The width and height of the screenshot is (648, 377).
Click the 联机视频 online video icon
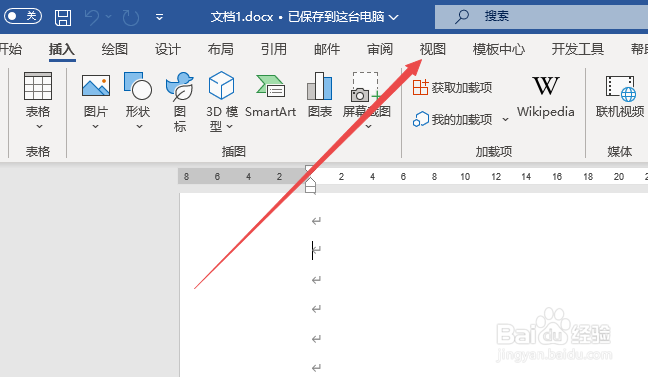(620, 87)
